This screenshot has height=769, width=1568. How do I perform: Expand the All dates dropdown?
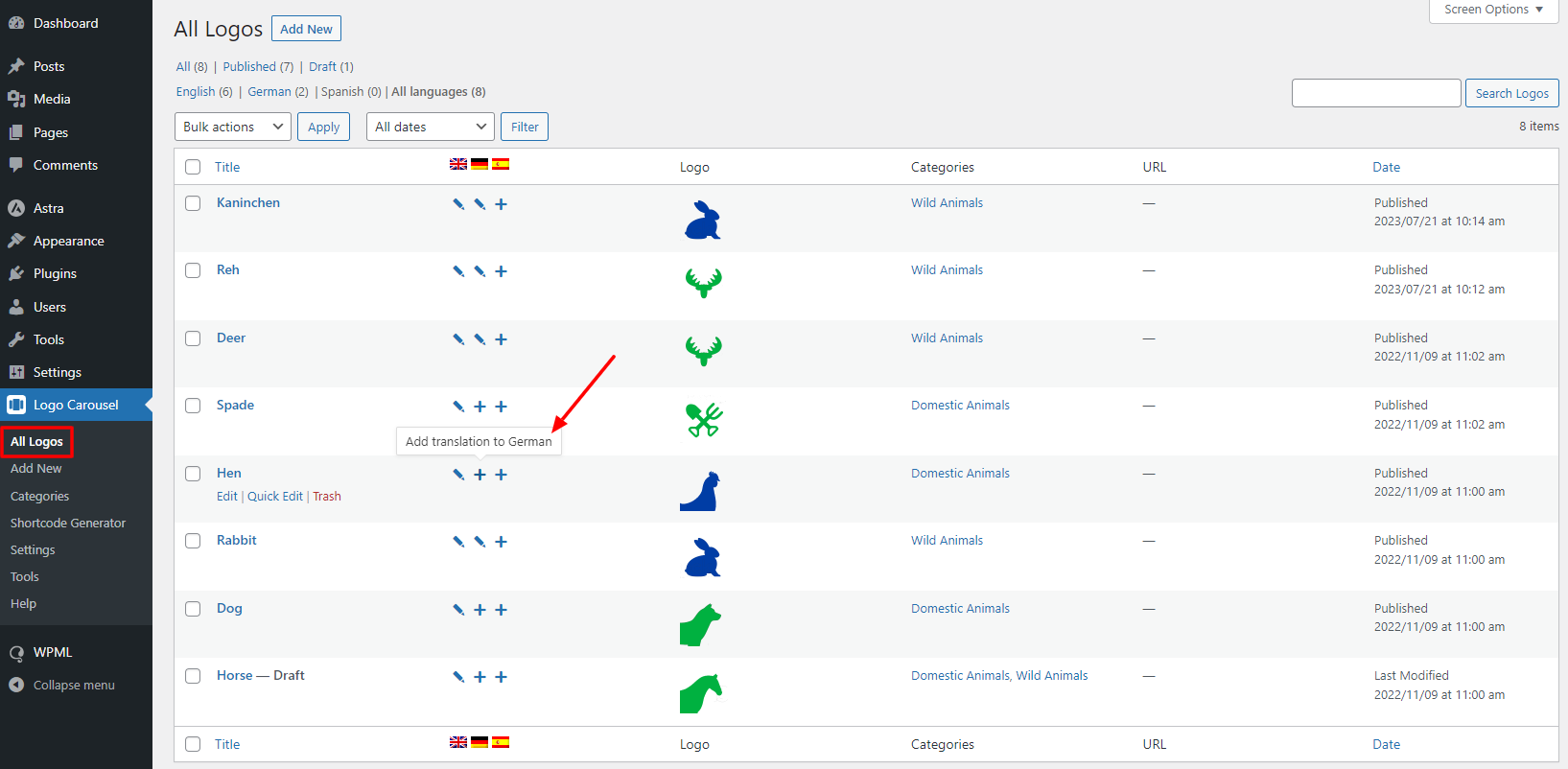click(x=430, y=127)
